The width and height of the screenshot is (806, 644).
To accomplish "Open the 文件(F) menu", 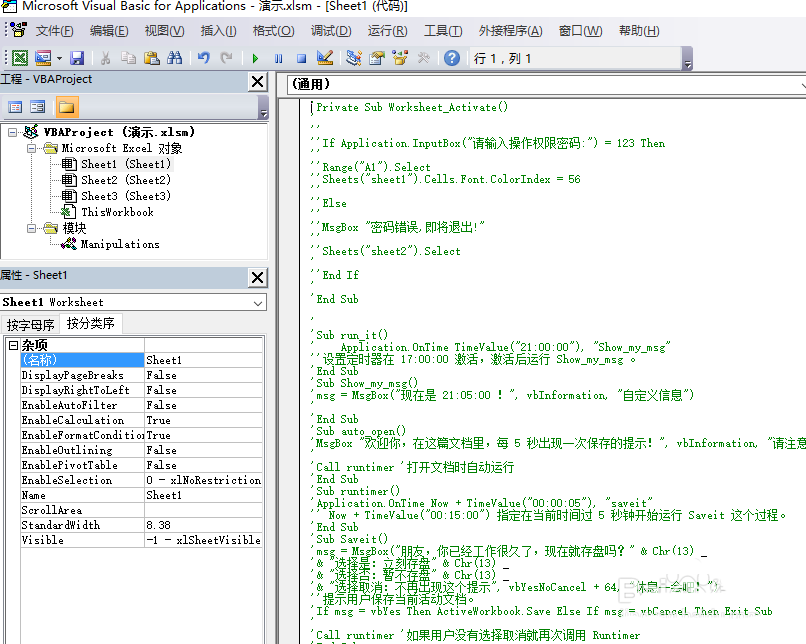I will [x=54, y=31].
